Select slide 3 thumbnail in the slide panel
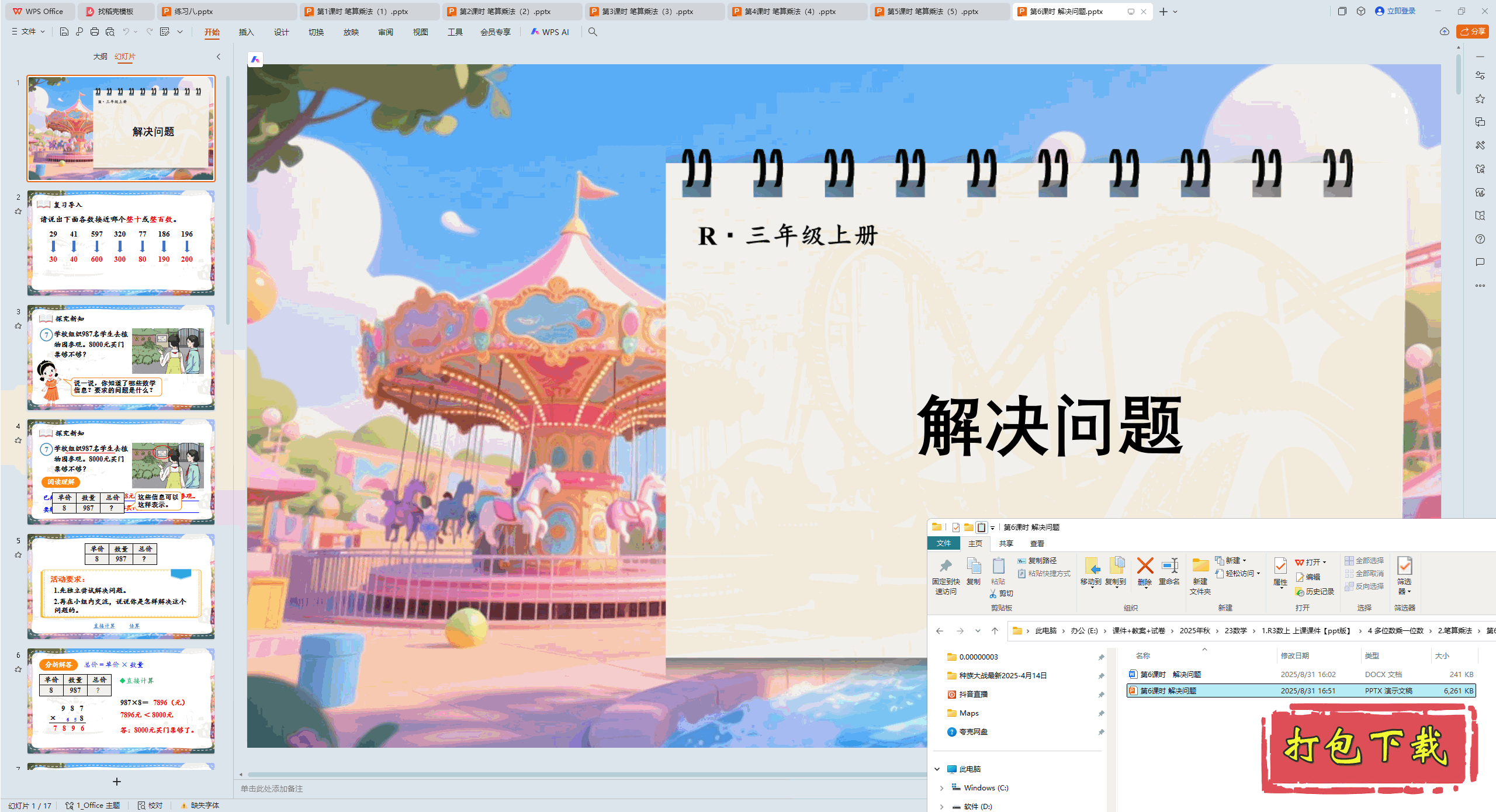Viewport: 1496px width, 812px height. (121, 358)
